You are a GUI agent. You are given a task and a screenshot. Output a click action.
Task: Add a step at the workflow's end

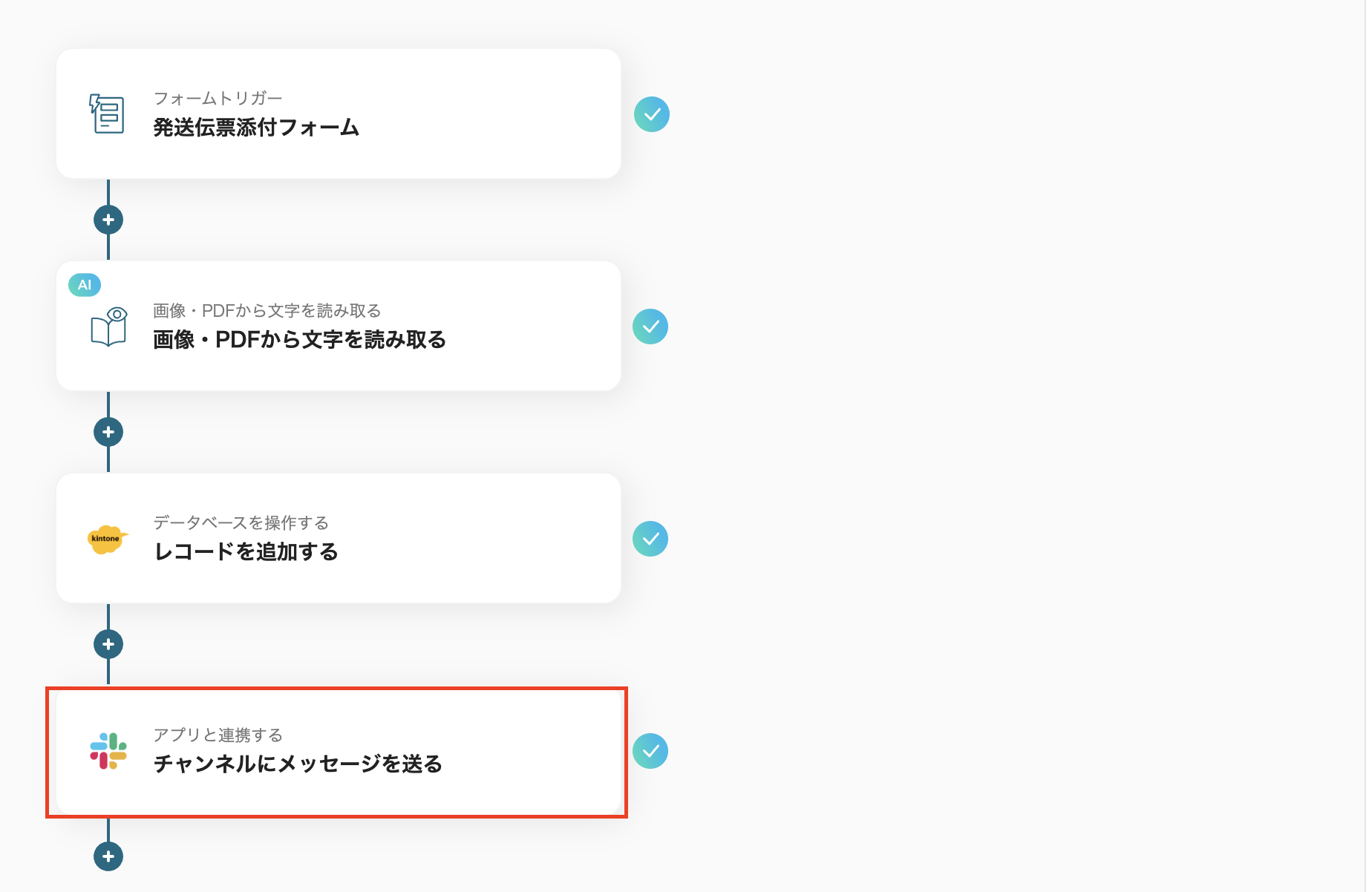108,856
